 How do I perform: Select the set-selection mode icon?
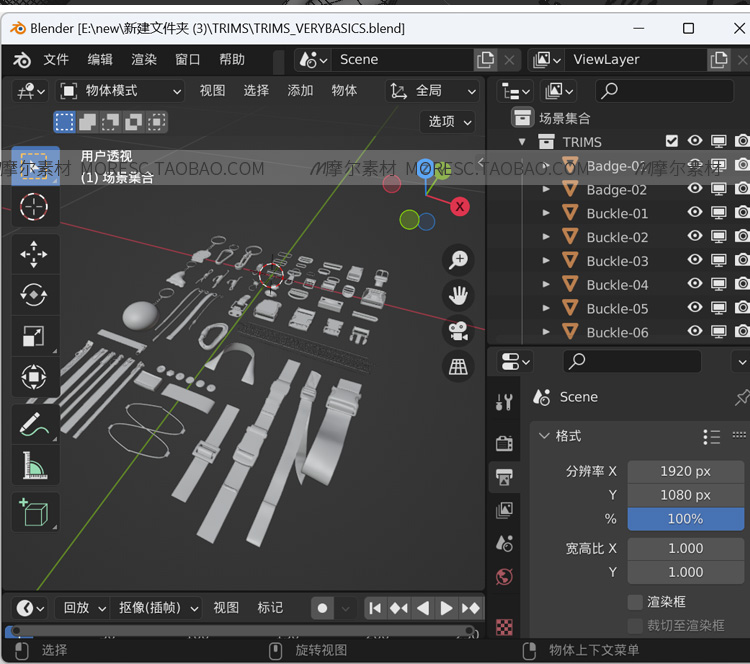(x=64, y=122)
